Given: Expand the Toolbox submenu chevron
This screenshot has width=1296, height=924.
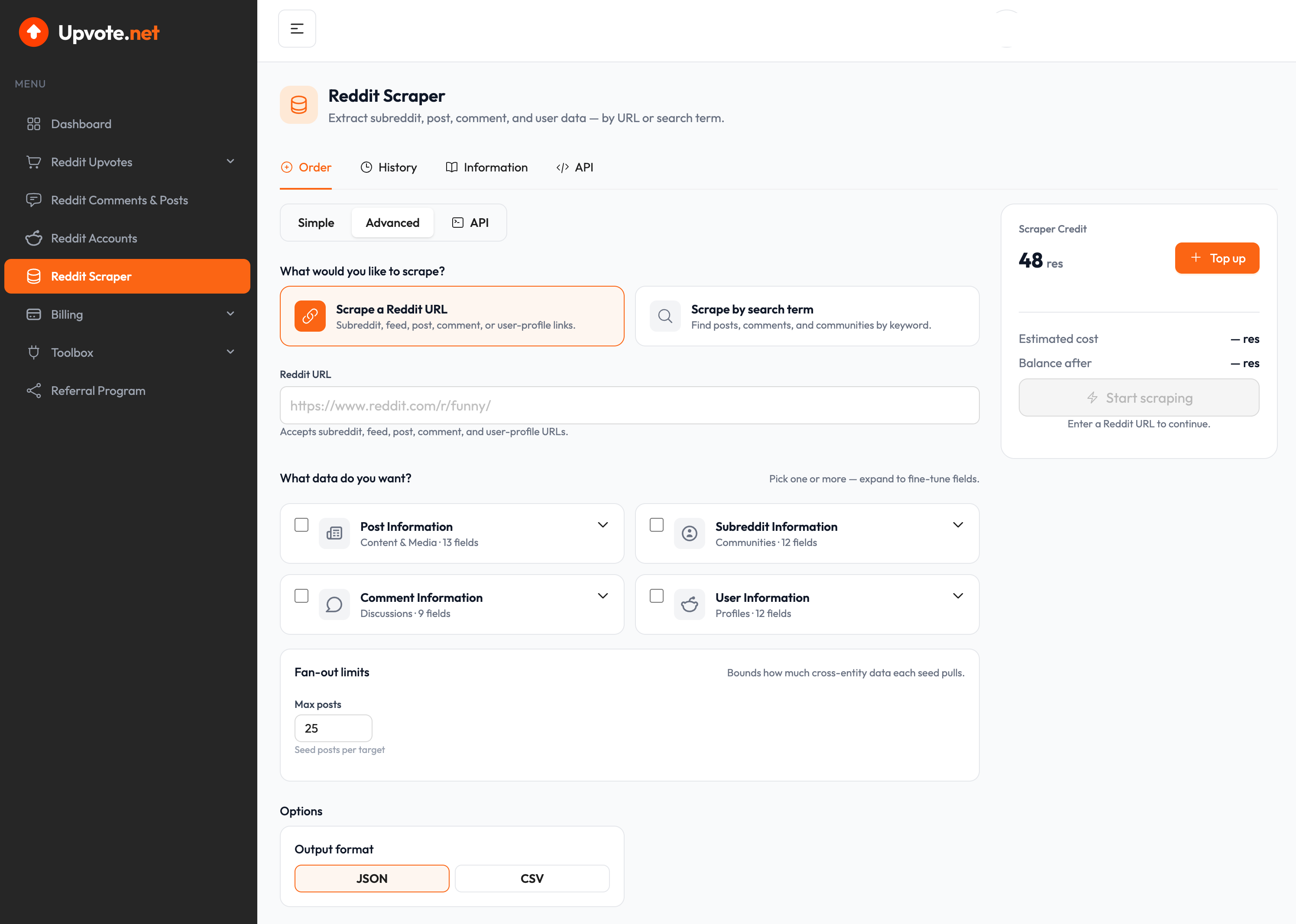Looking at the screenshot, I should [230, 352].
